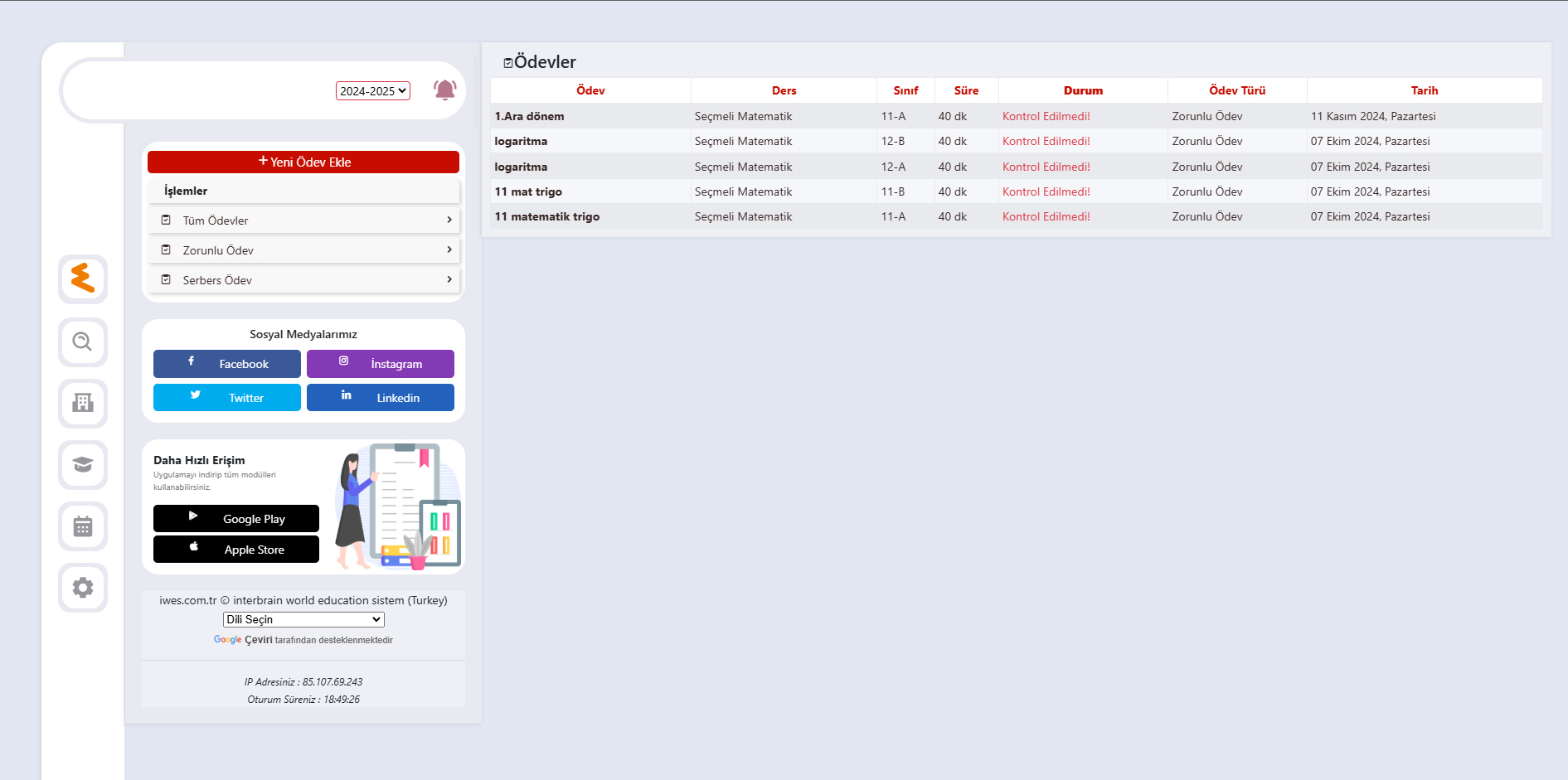Click the Ödevler heading clipboard icon
1568x780 pixels.
click(x=508, y=63)
